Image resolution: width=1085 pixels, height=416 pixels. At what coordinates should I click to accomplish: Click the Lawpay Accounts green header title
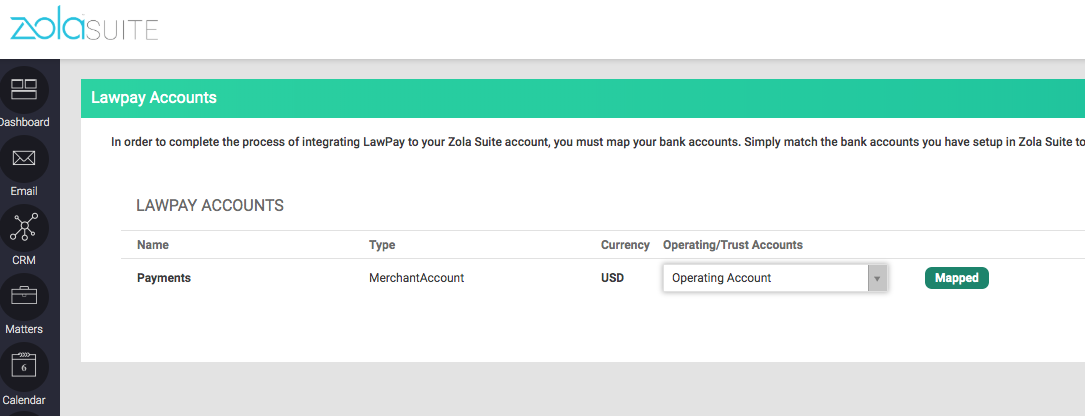pos(154,98)
